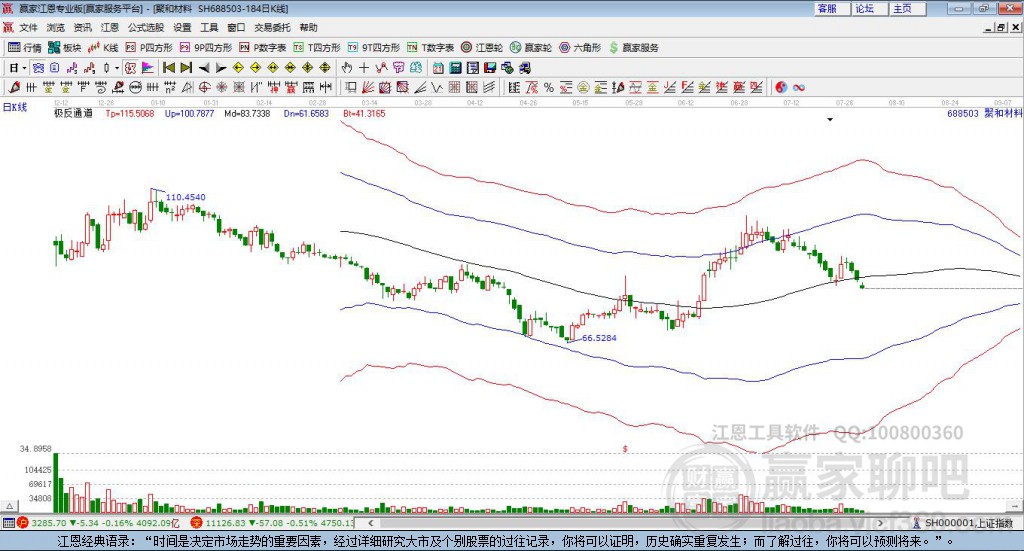Open the T四方形 time square

click(x=317, y=48)
